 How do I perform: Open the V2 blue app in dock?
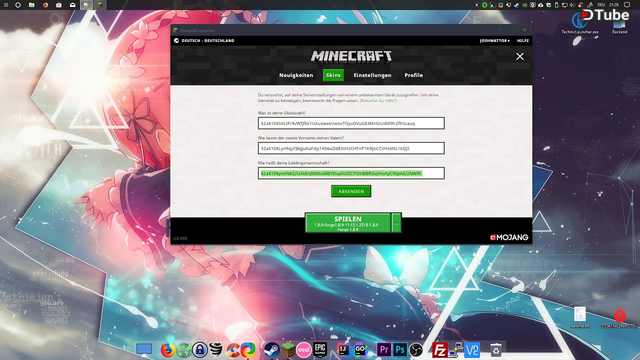[x=472, y=350]
